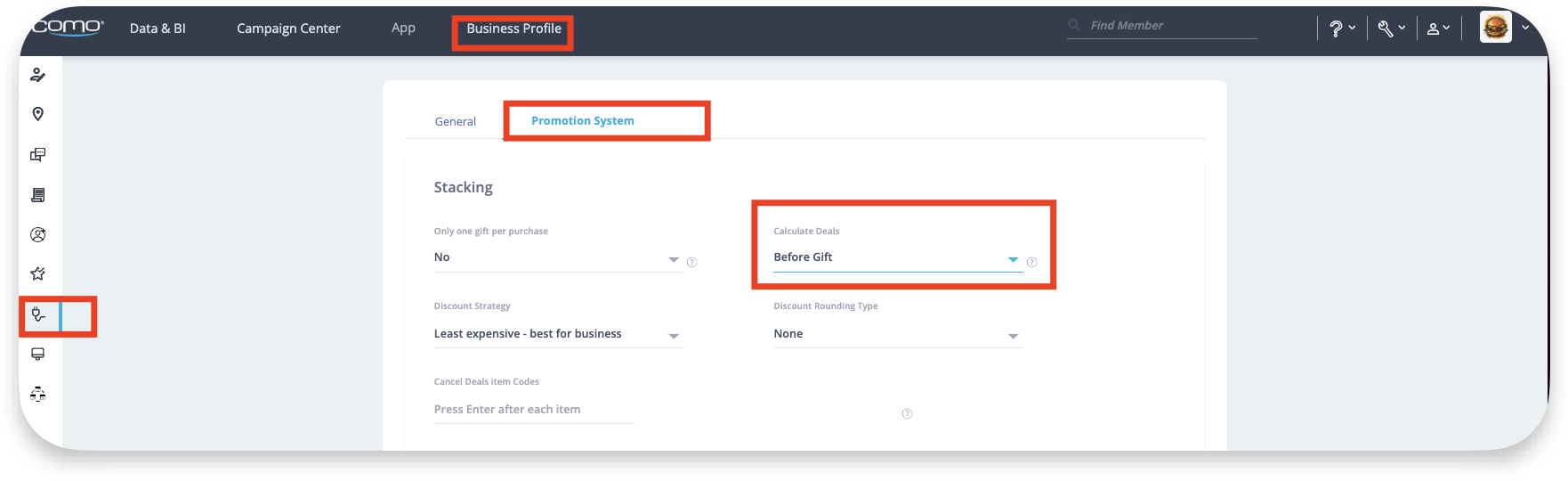Click the burger business logo thumbnail
This screenshot has width=1568, height=481.
(1495, 28)
